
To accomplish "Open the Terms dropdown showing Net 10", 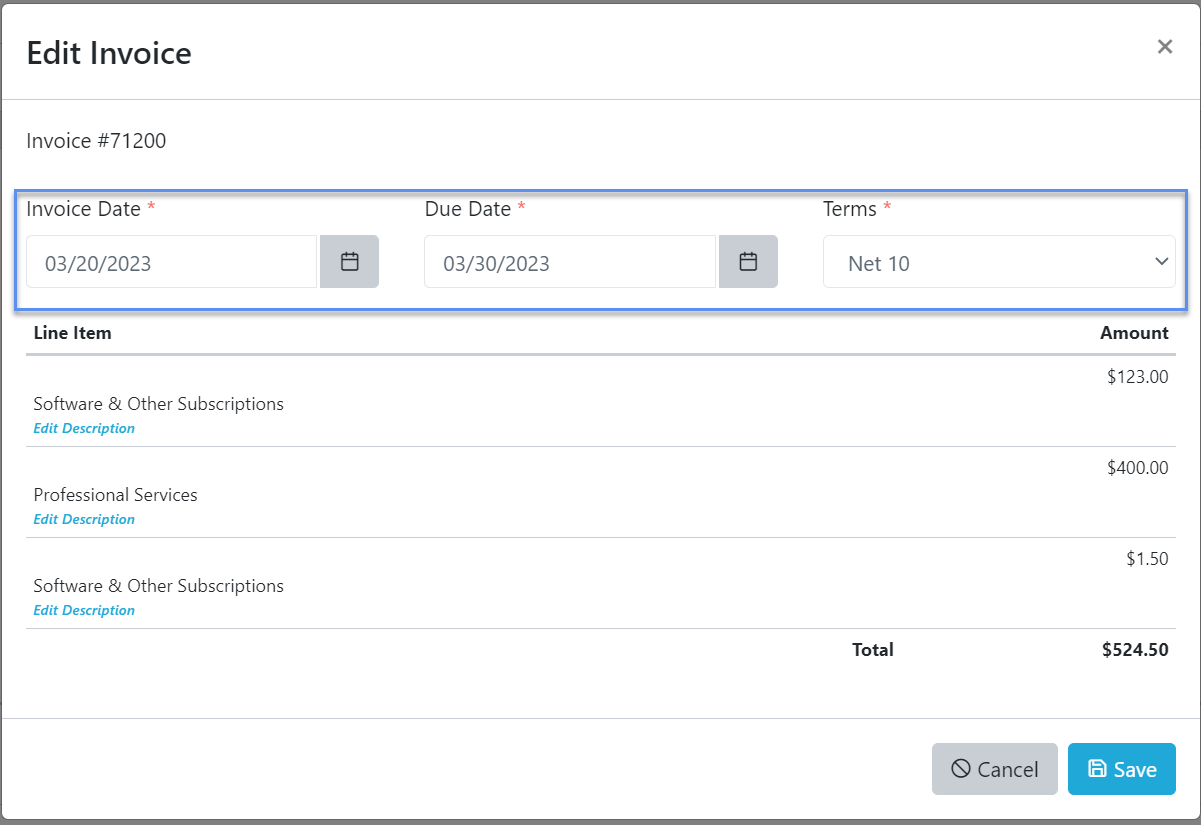I will pyautogui.click(x=998, y=262).
